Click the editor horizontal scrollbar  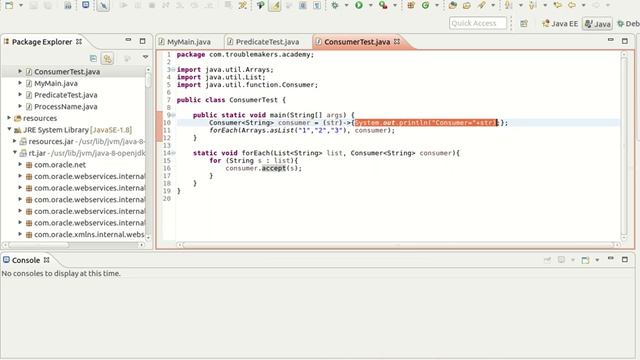[x=398, y=245]
